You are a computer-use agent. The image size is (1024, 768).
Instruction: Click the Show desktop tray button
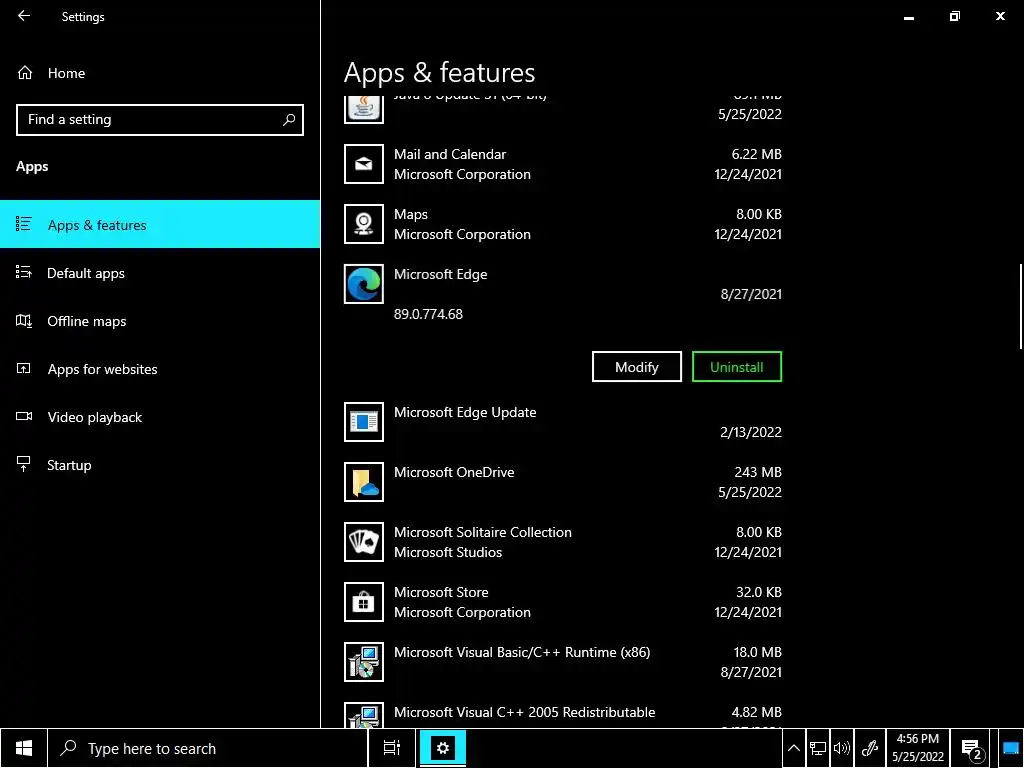pyautogui.click(x=1010, y=748)
